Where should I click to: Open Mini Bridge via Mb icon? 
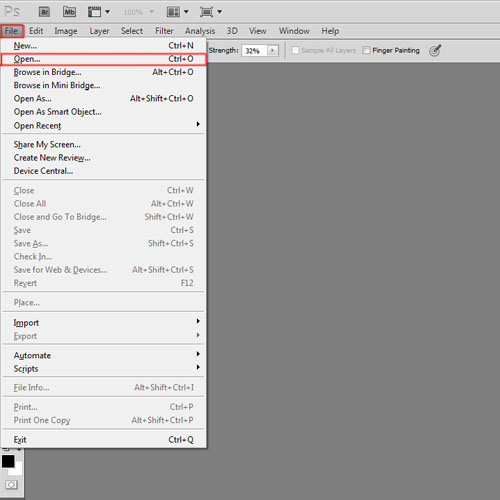(x=69, y=12)
